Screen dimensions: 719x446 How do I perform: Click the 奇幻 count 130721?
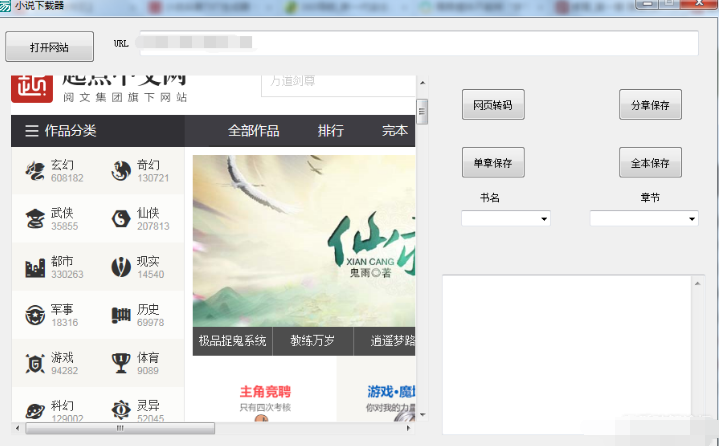[153, 178]
